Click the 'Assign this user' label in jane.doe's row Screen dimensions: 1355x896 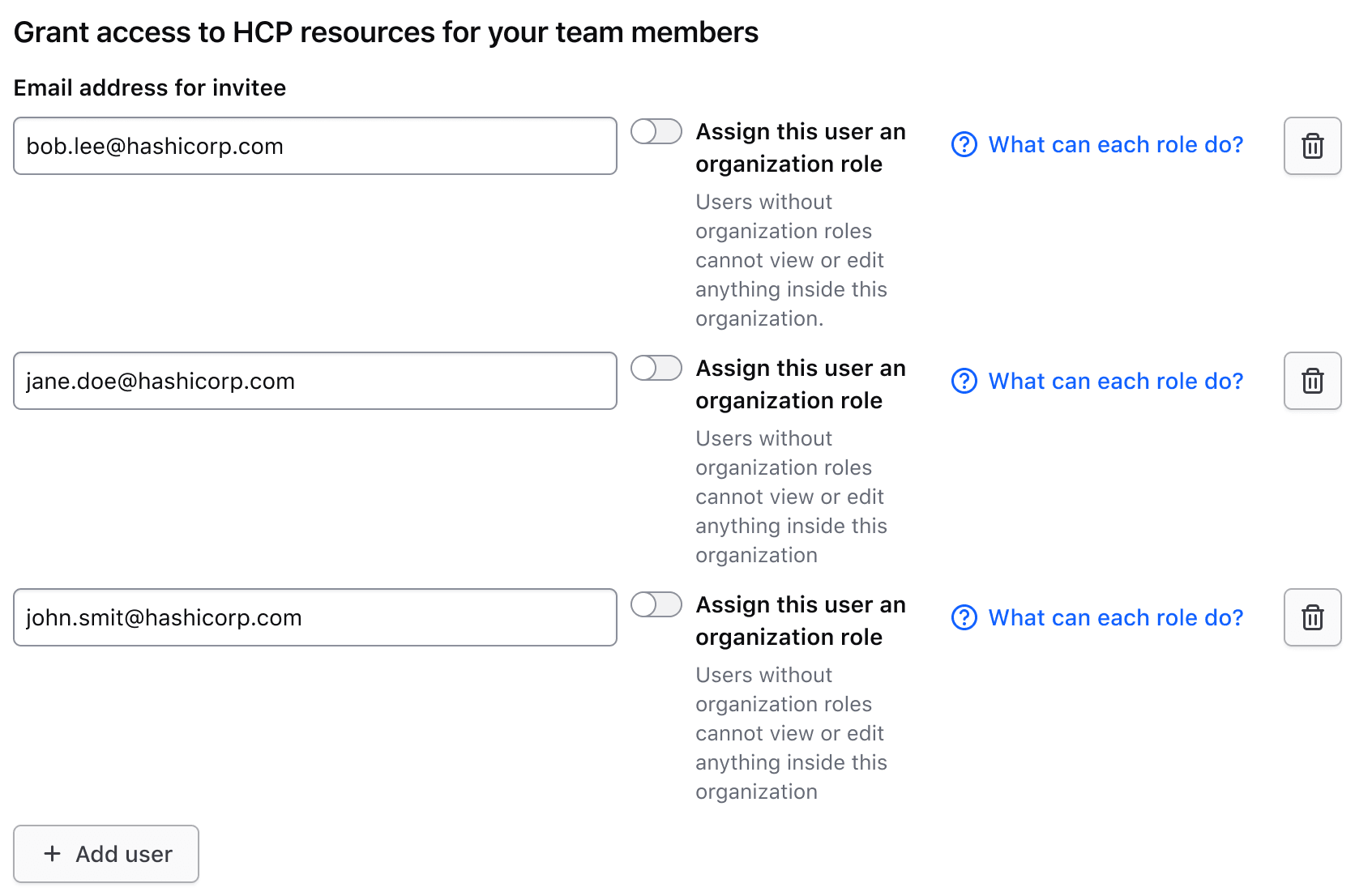800,384
